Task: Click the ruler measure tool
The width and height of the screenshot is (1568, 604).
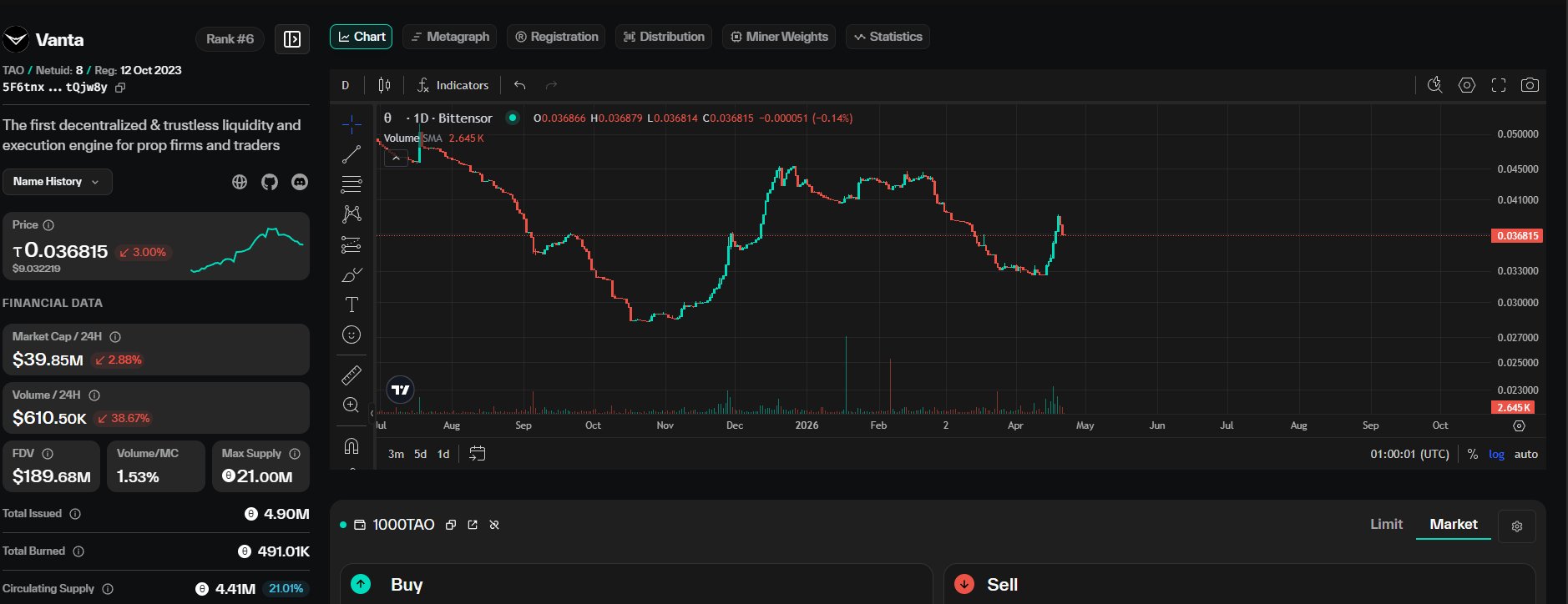Action: tap(352, 375)
